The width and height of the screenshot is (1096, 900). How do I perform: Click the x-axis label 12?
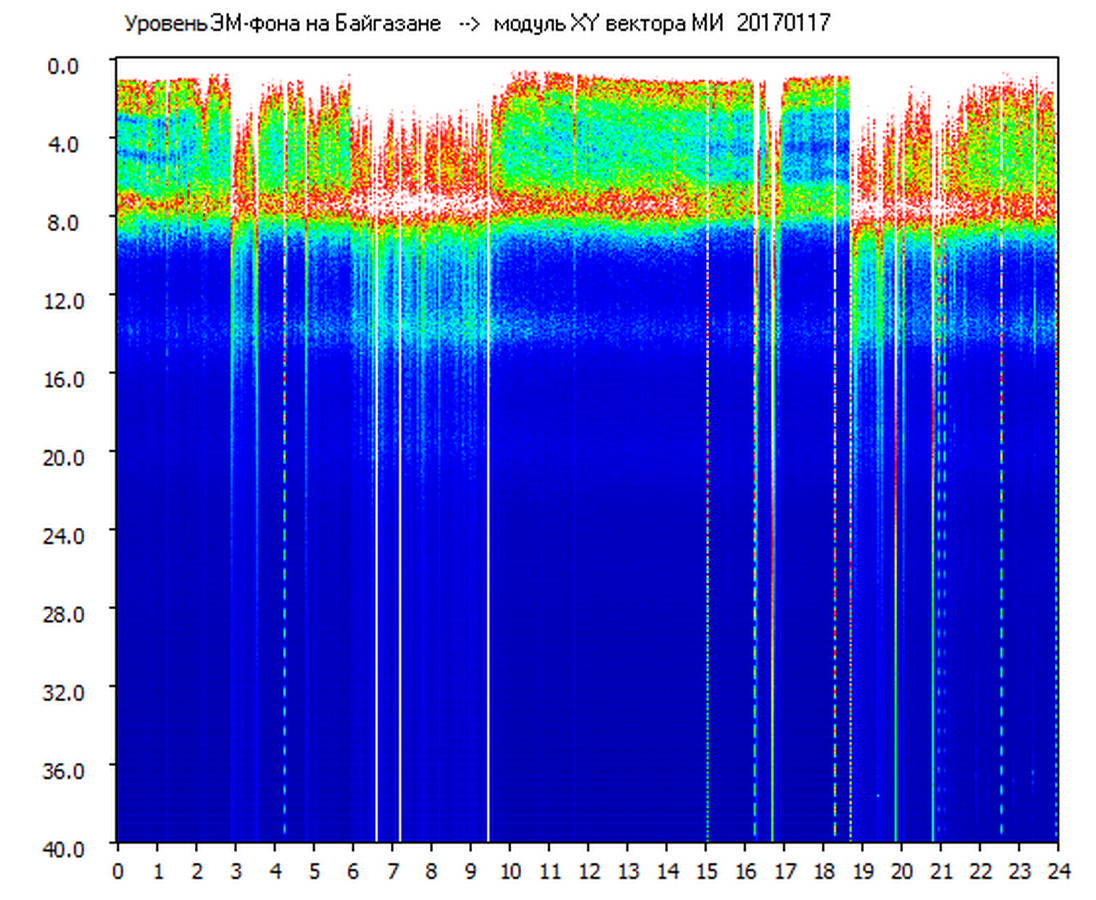click(588, 870)
